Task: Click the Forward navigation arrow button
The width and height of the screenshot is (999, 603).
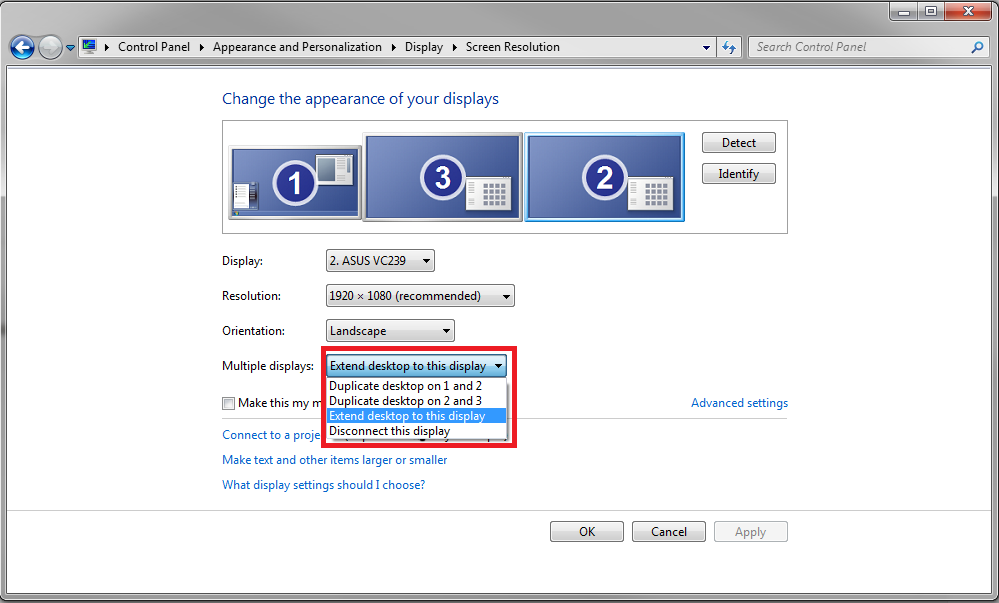Action: [50, 47]
